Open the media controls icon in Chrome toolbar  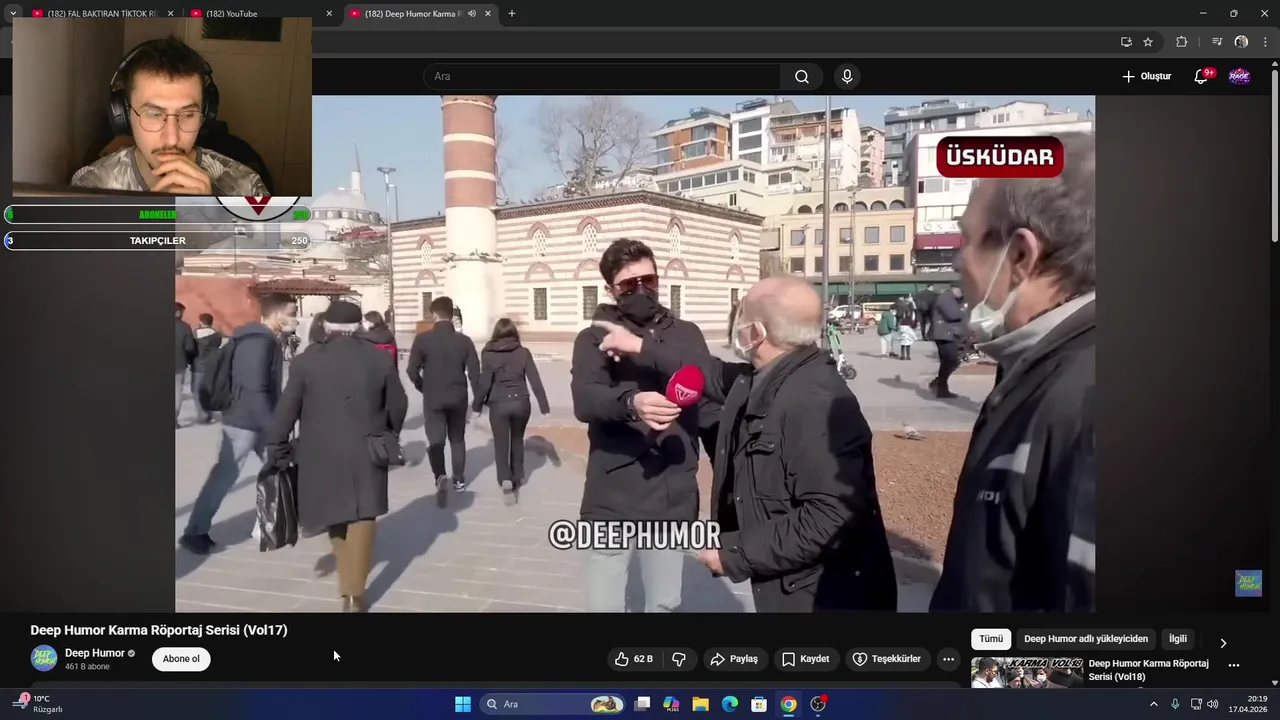pyautogui.click(x=1217, y=42)
